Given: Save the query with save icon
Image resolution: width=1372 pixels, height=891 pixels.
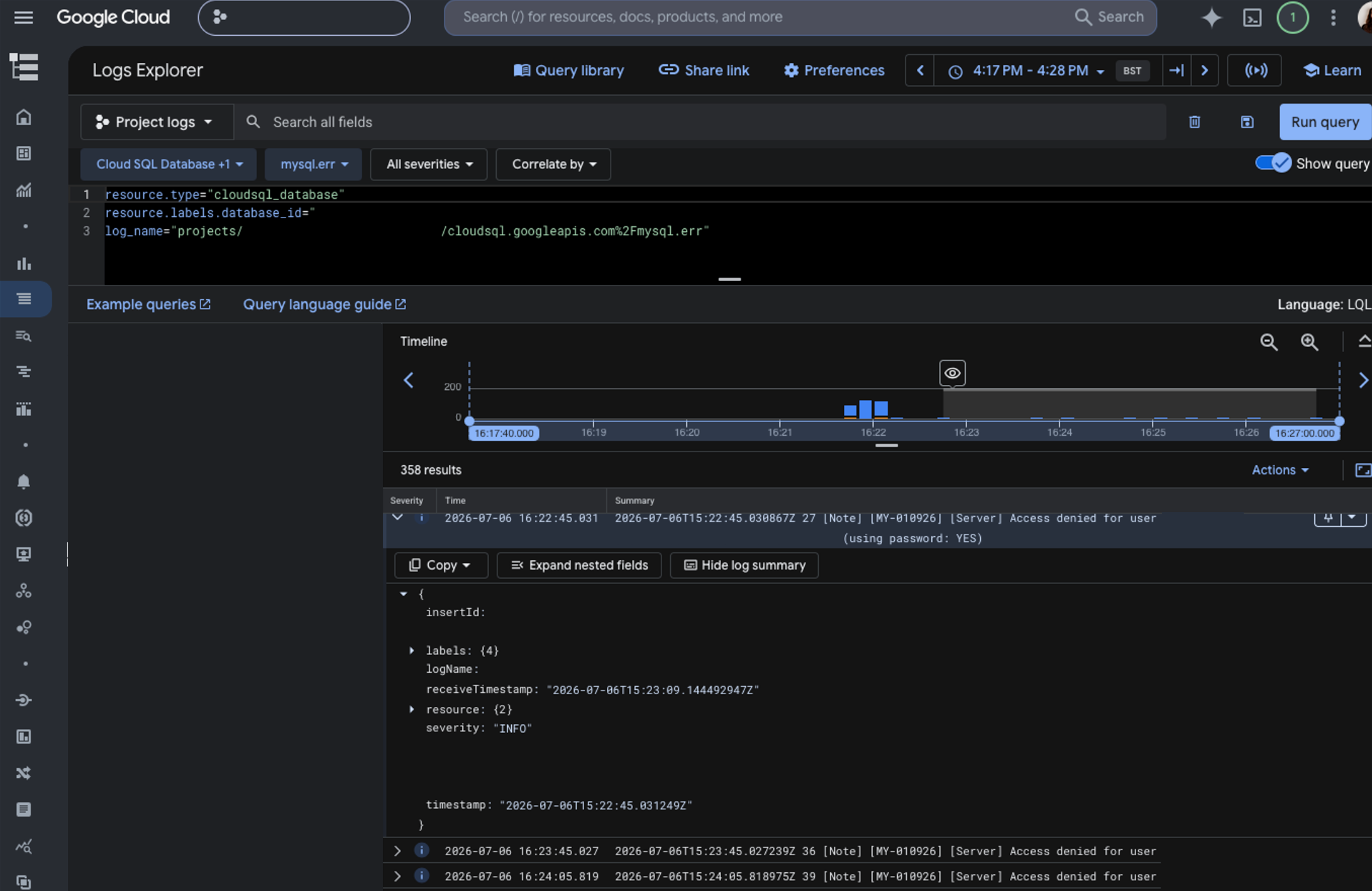Looking at the screenshot, I should 1247,122.
